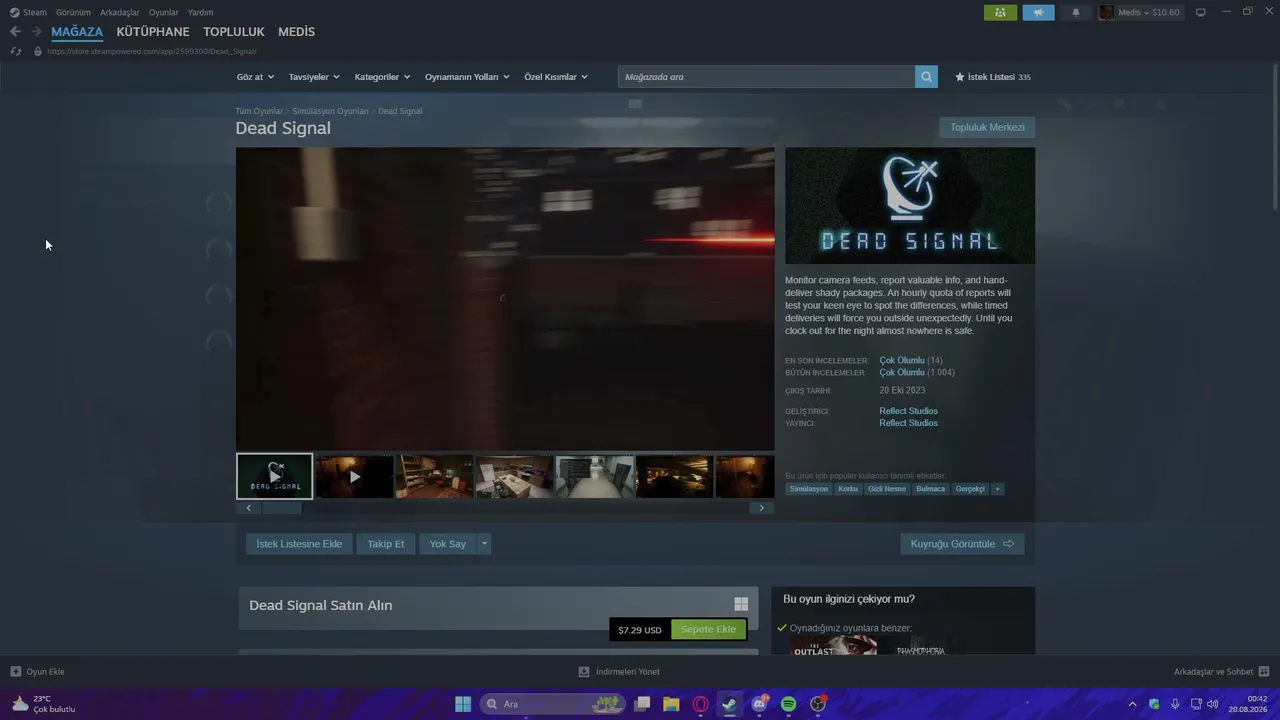Open the arrow dropdown beside Yok Say

[x=484, y=544]
